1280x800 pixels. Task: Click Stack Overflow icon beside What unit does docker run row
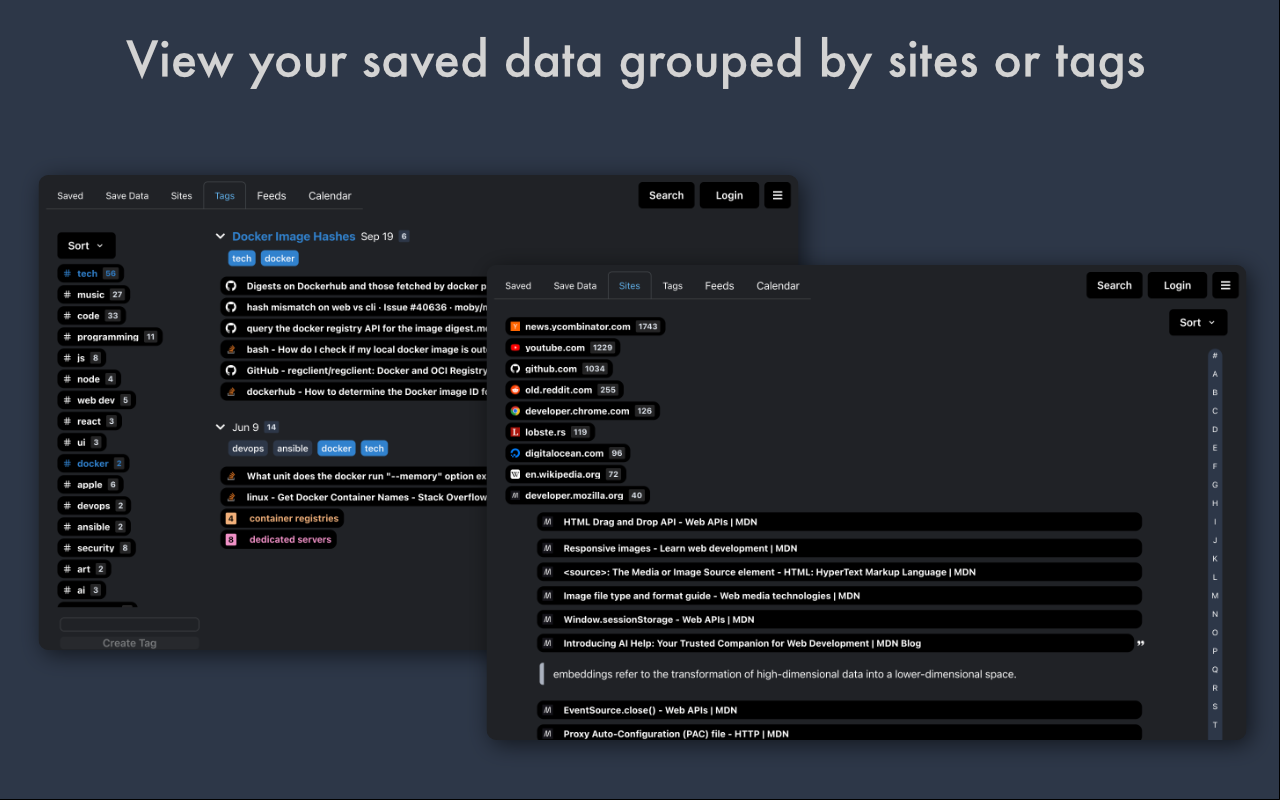pyautogui.click(x=230, y=476)
